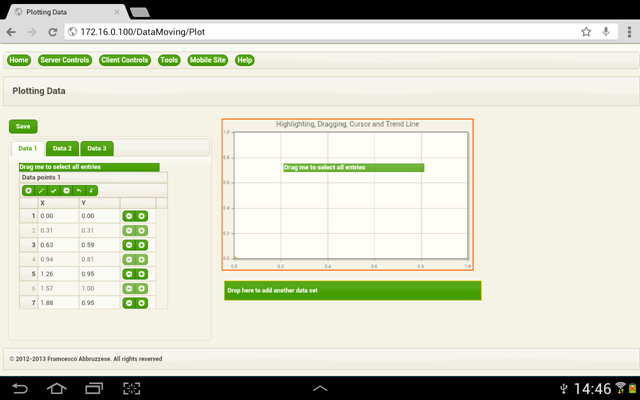Open the Mobile Site menu

[x=207, y=60]
